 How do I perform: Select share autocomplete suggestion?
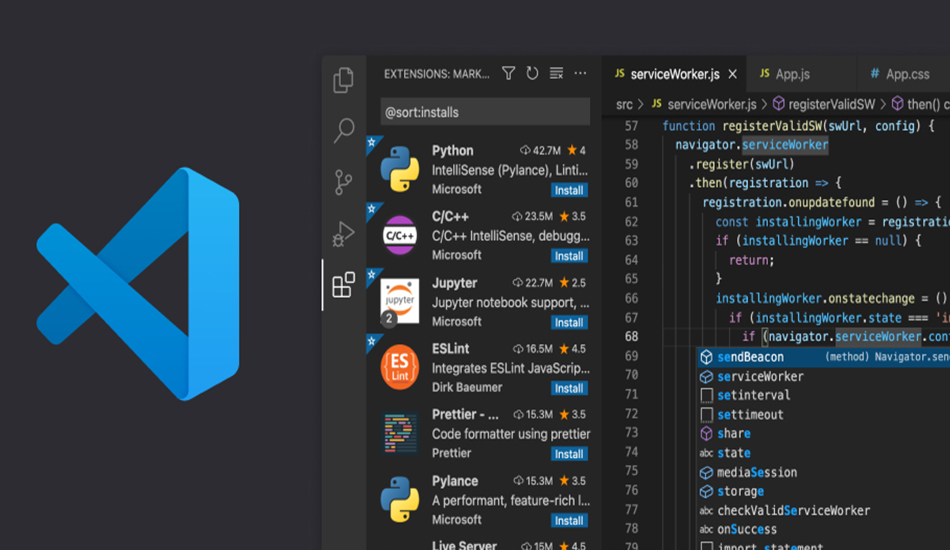[824, 434]
